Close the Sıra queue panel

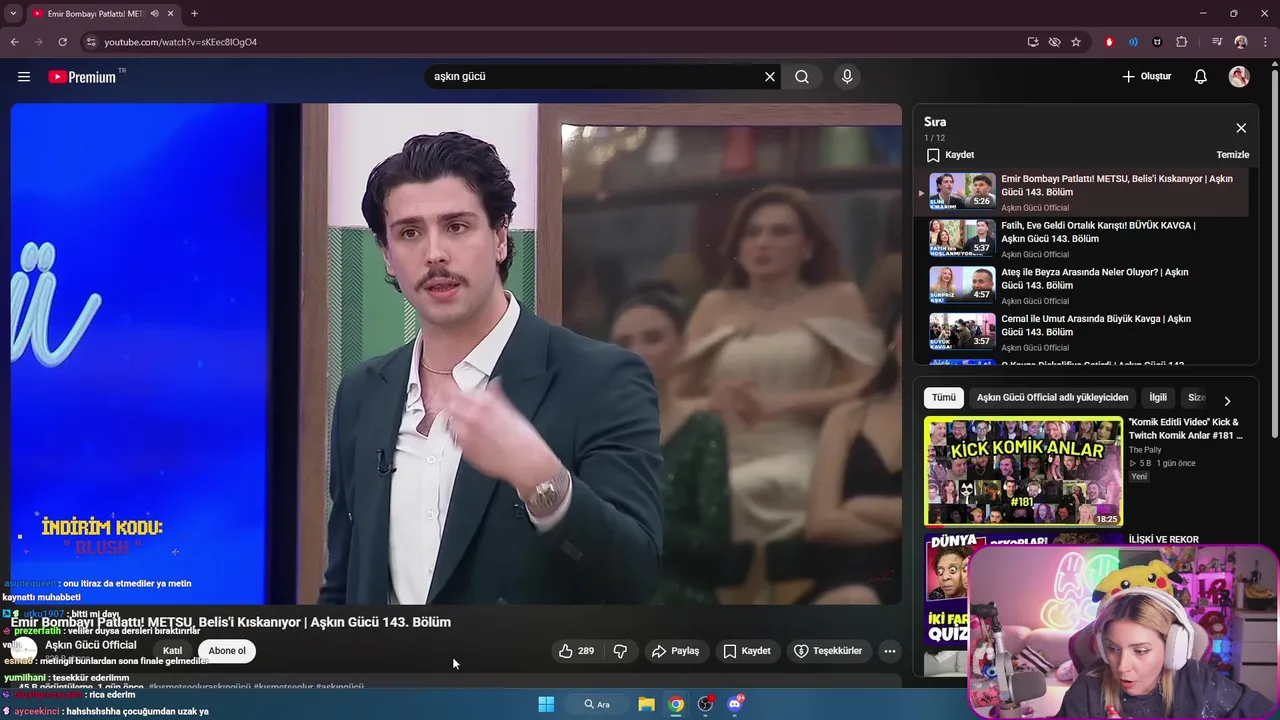1241,128
